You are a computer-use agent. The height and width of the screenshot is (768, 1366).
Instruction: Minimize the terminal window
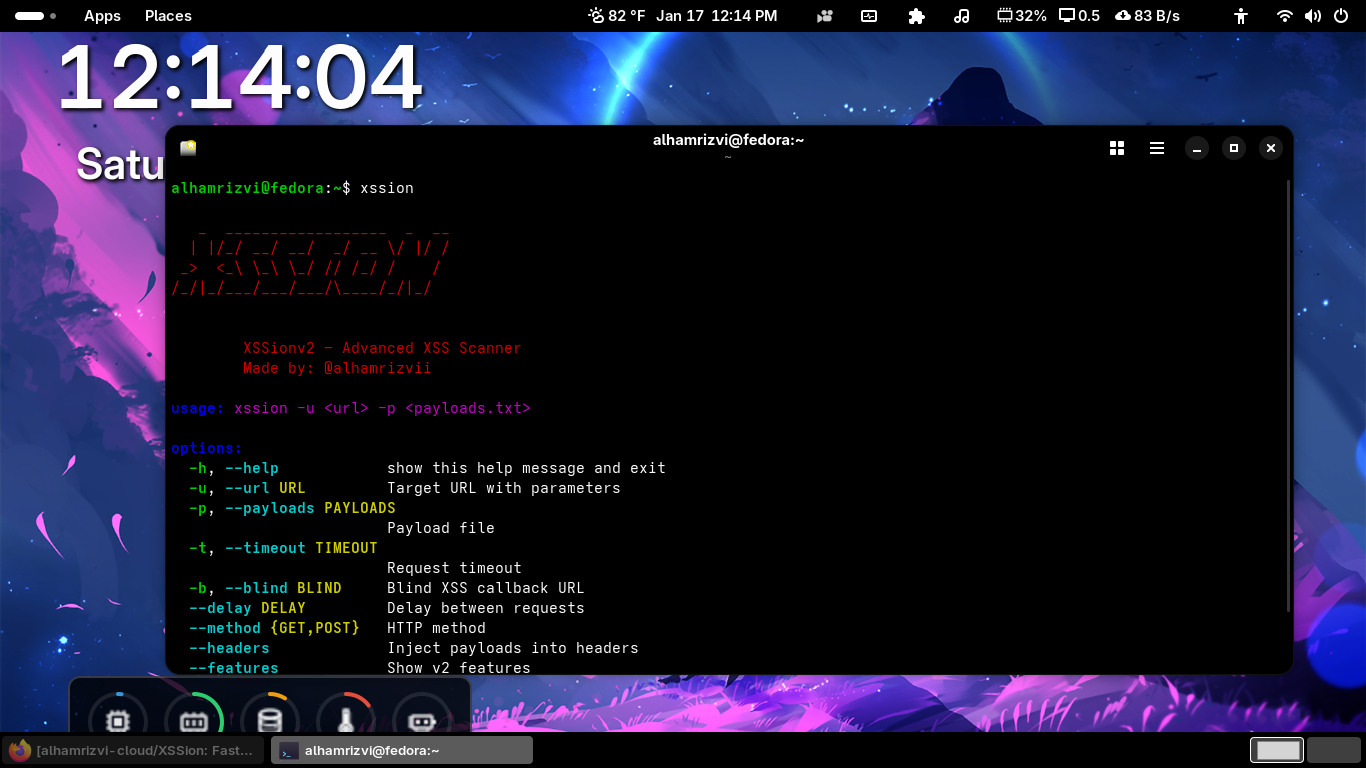point(1197,148)
